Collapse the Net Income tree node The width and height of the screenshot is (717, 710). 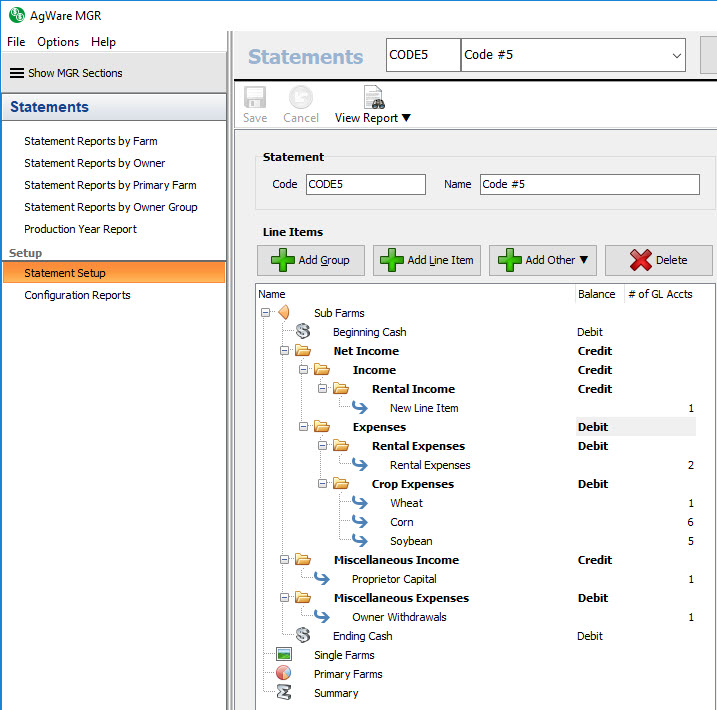[285, 351]
